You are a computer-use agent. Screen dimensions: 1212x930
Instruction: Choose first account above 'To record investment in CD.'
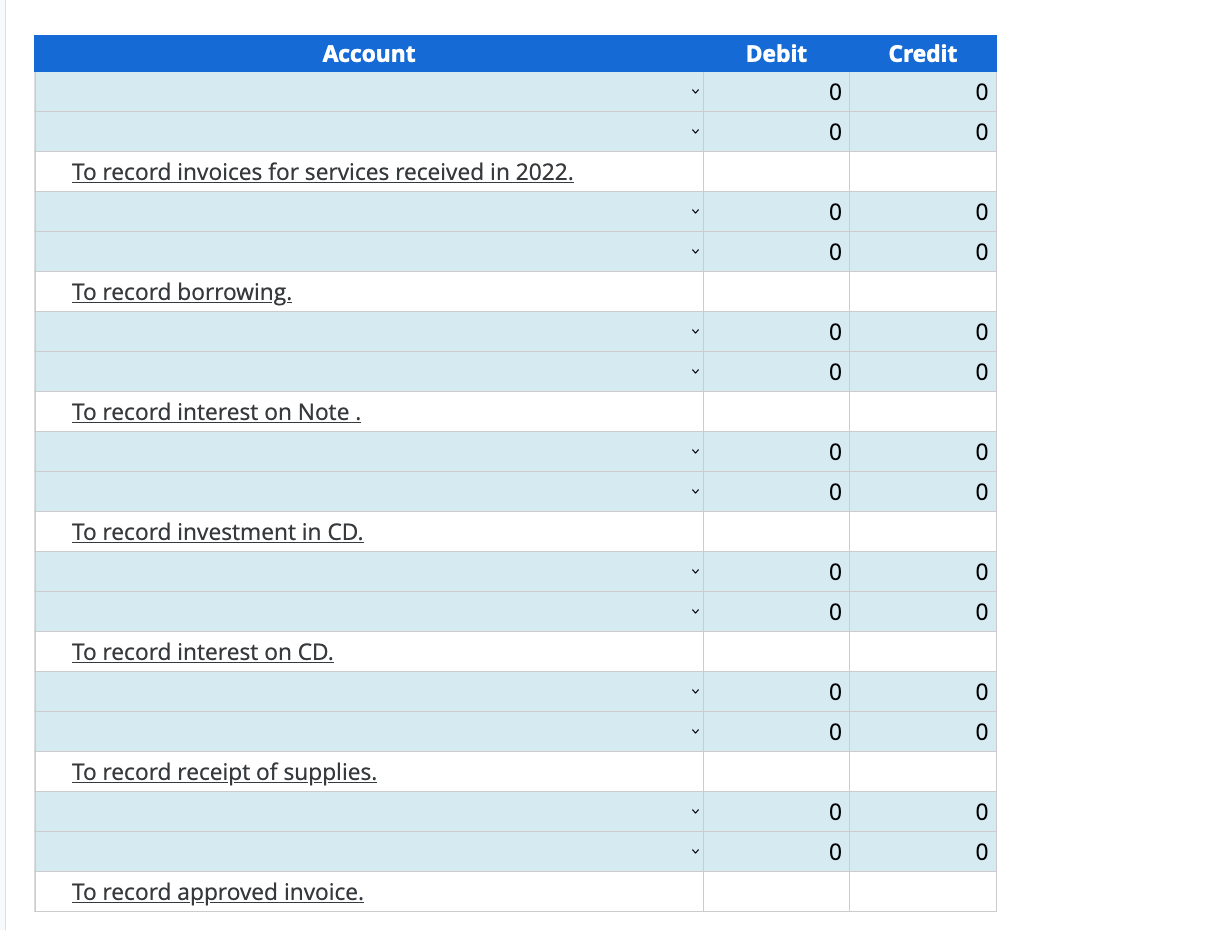(x=369, y=452)
